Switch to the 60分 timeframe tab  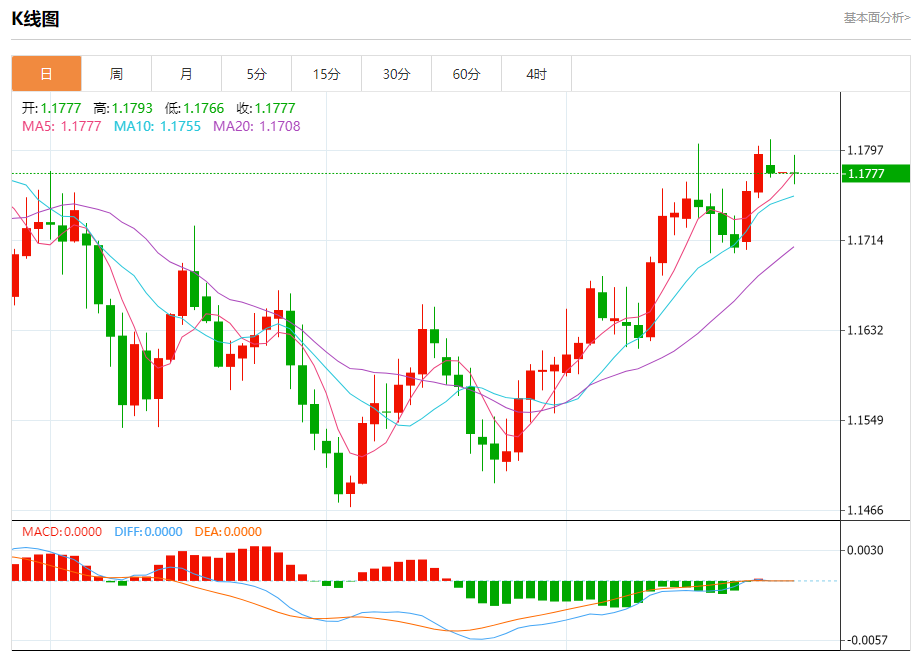click(466, 74)
